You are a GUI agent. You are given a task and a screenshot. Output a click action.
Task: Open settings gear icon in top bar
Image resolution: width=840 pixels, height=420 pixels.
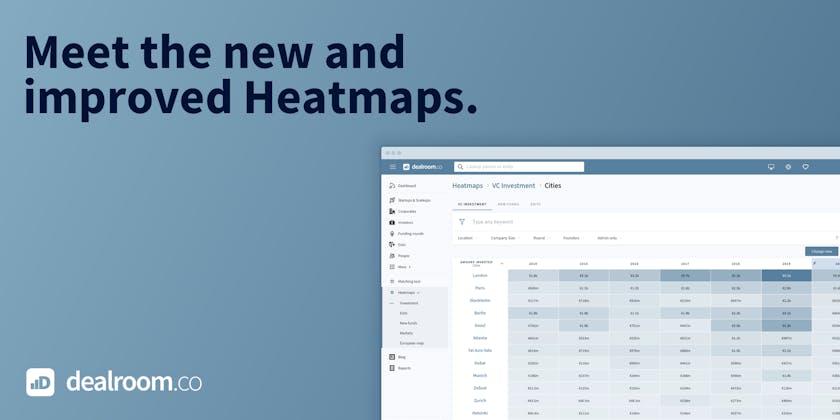pos(788,167)
